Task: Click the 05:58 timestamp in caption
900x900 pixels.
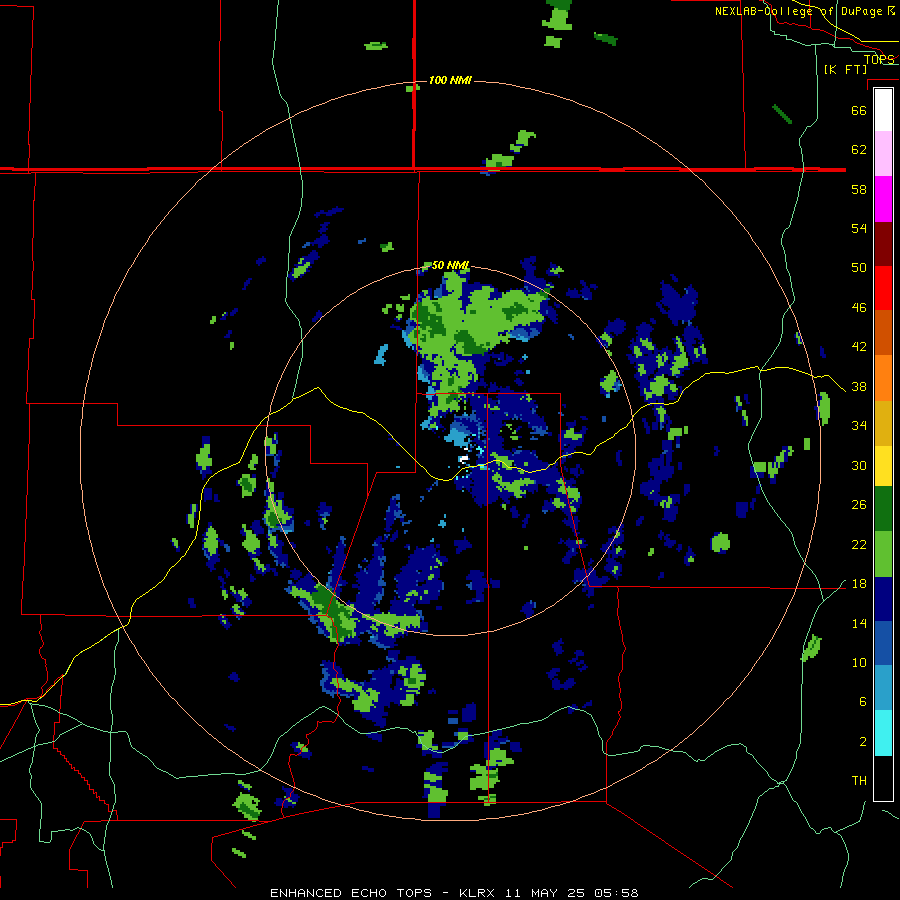Action: click(618, 893)
